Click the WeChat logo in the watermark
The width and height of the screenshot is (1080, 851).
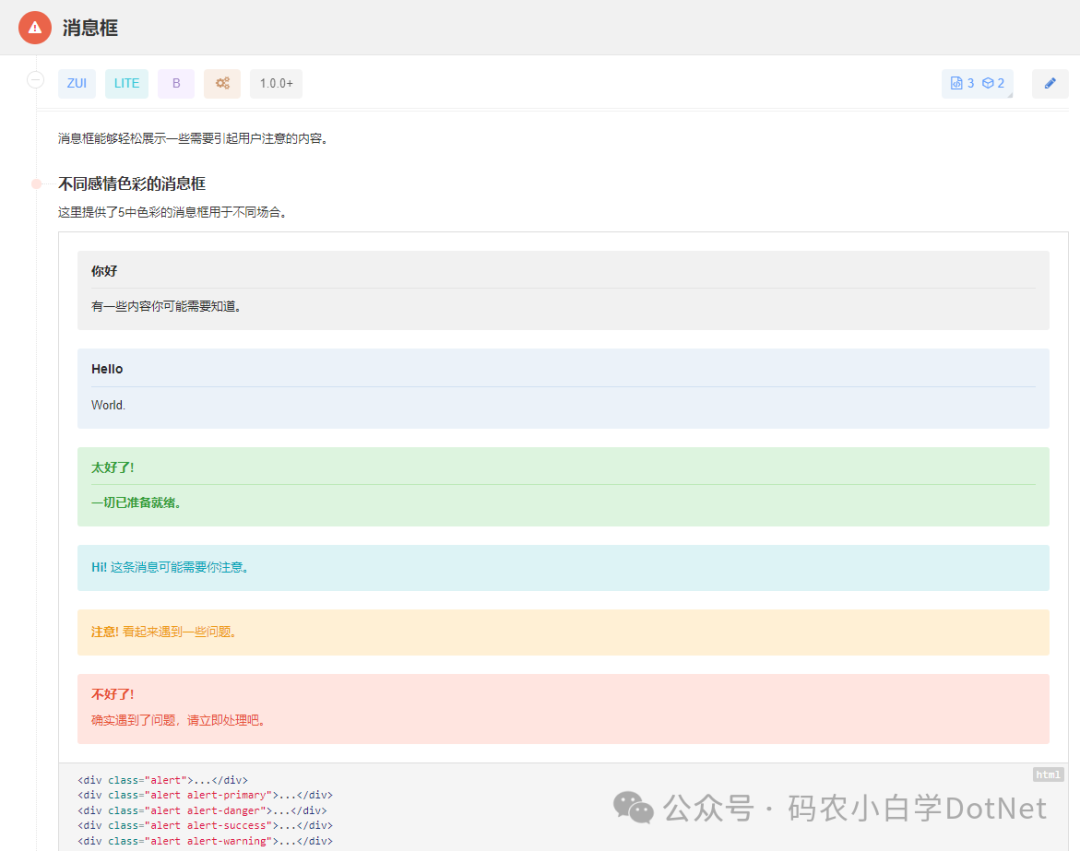[x=633, y=807]
